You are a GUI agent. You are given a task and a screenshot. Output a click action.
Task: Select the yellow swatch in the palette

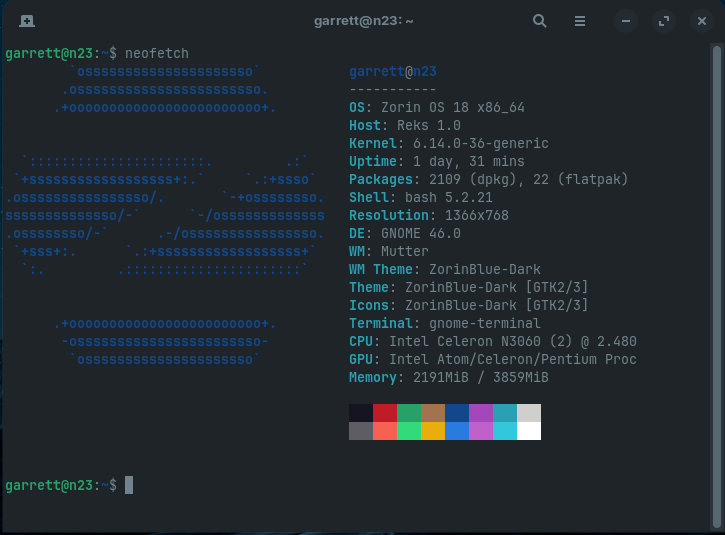(433, 431)
